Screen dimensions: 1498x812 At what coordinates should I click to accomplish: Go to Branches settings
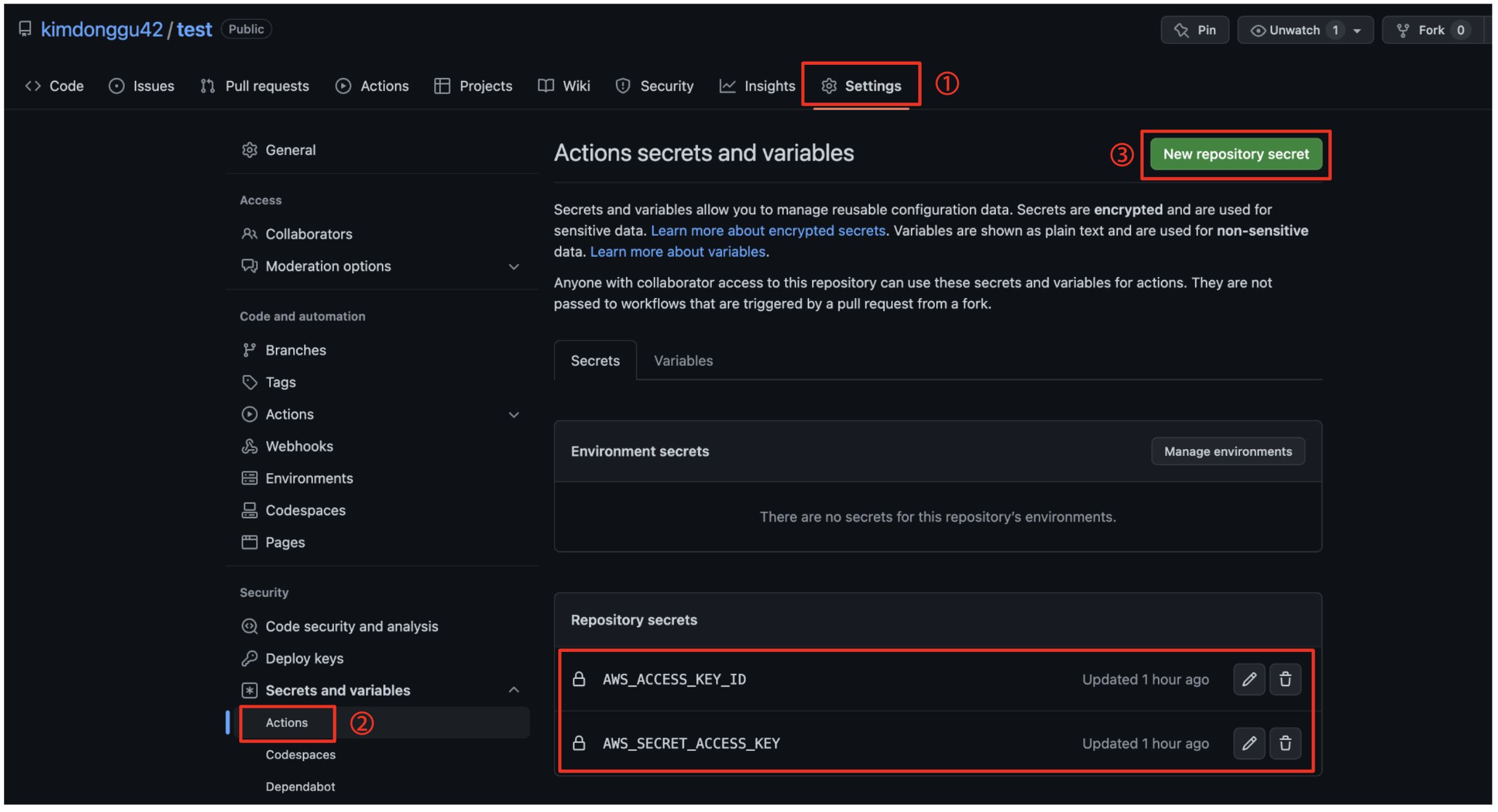(284, 350)
